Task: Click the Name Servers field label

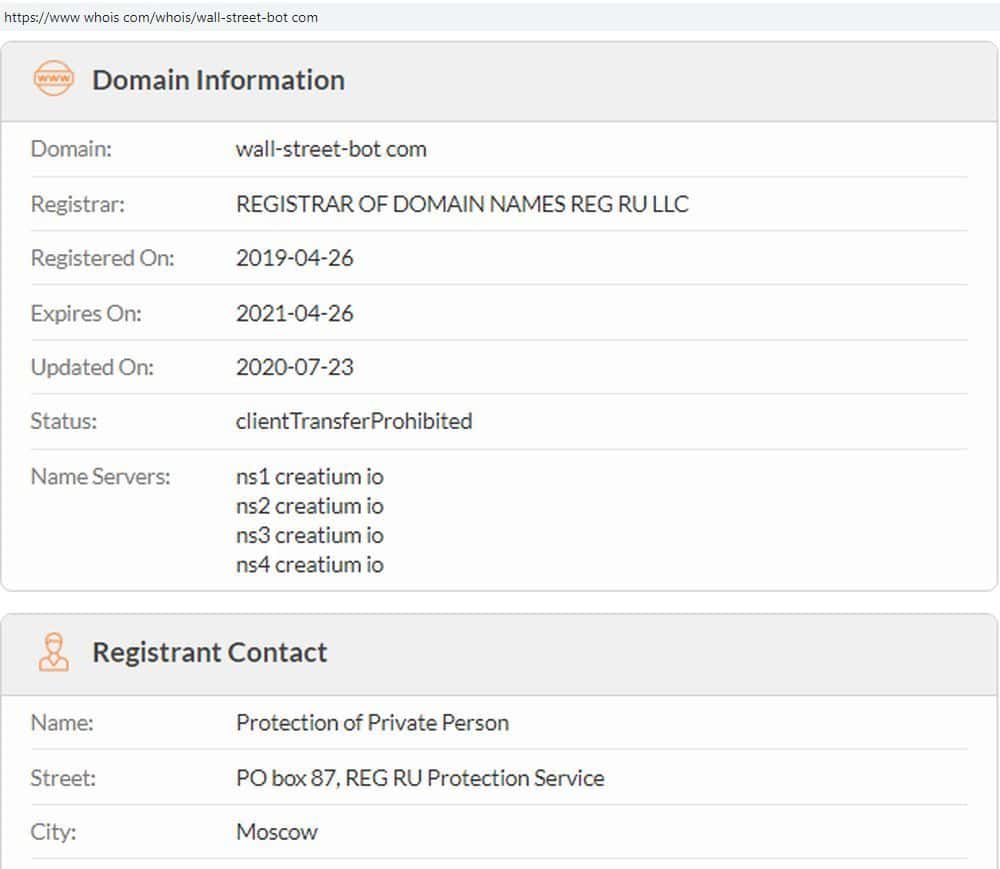Action: pos(100,476)
